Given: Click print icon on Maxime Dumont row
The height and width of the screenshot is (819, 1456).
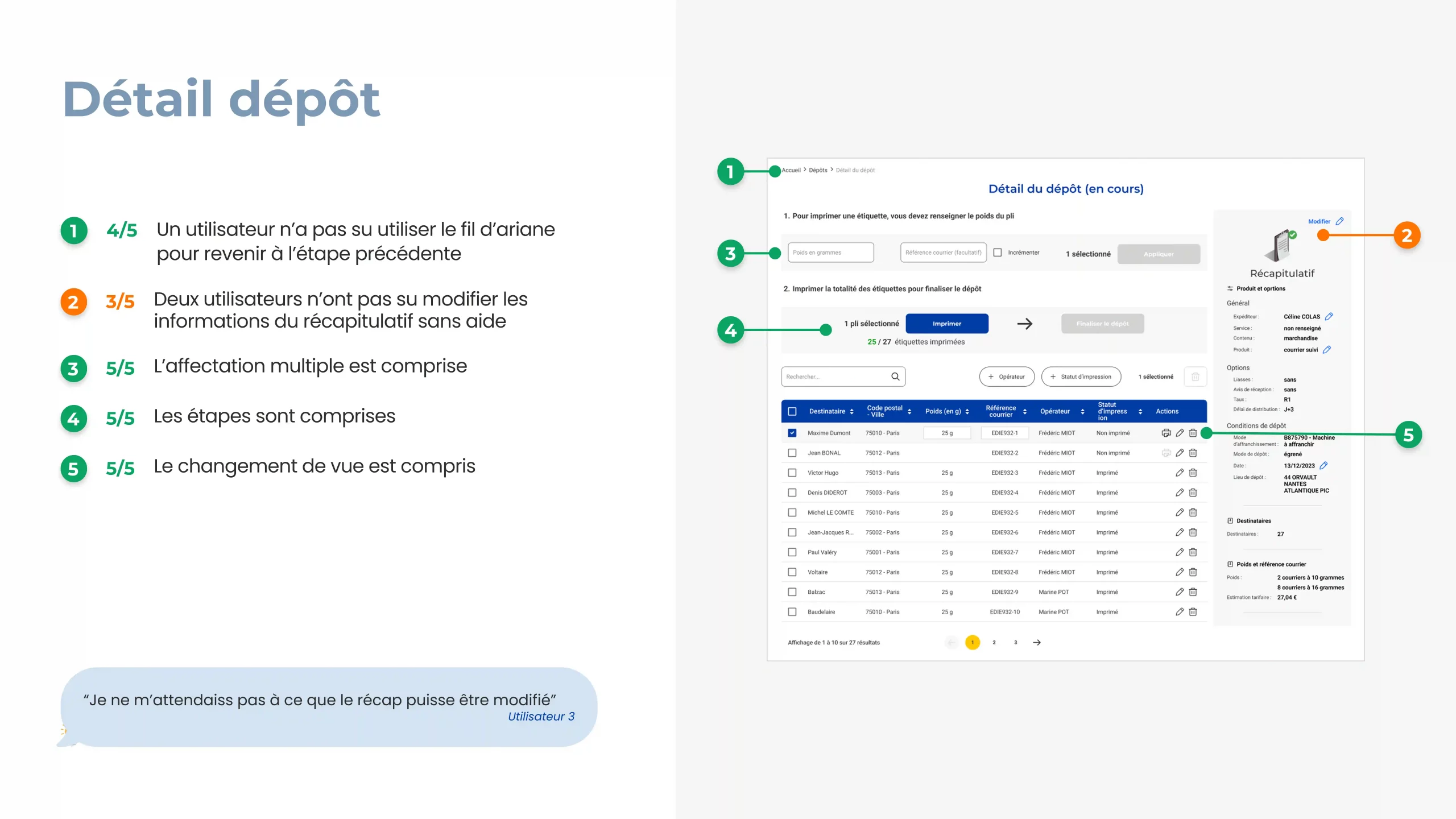Looking at the screenshot, I should tap(1166, 433).
